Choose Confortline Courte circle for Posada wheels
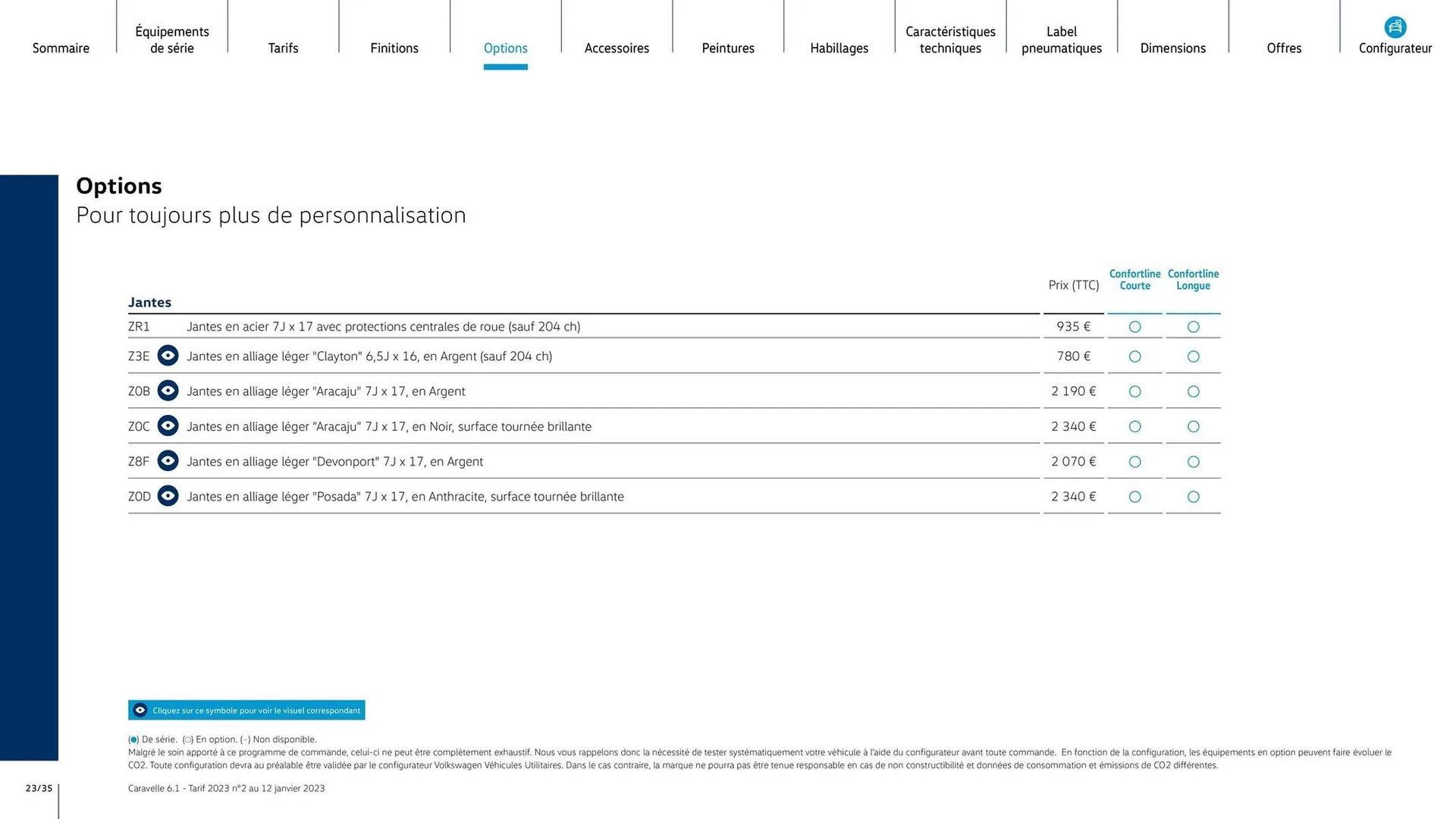 (1134, 497)
